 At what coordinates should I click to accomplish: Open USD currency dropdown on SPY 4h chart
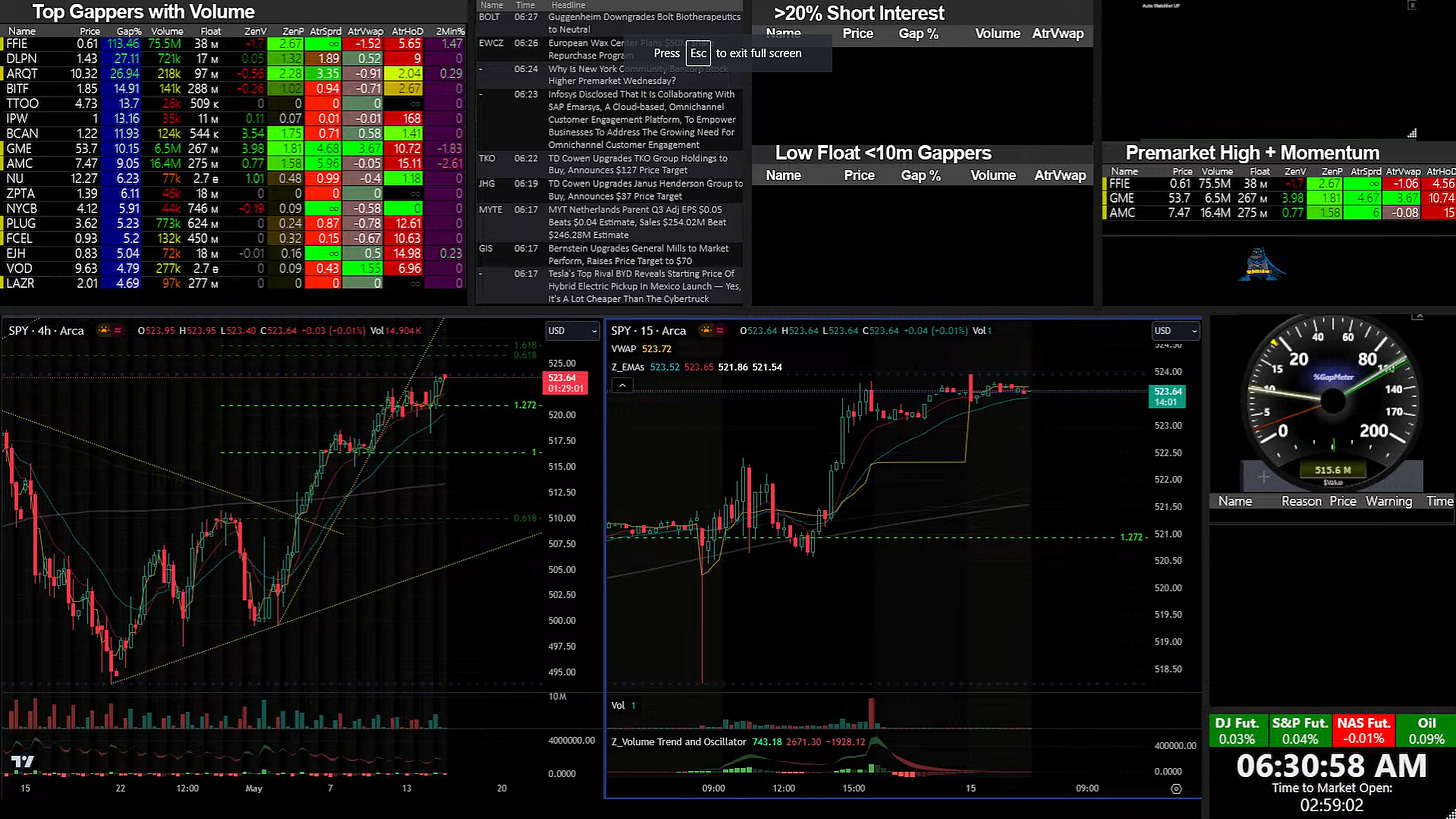(572, 331)
